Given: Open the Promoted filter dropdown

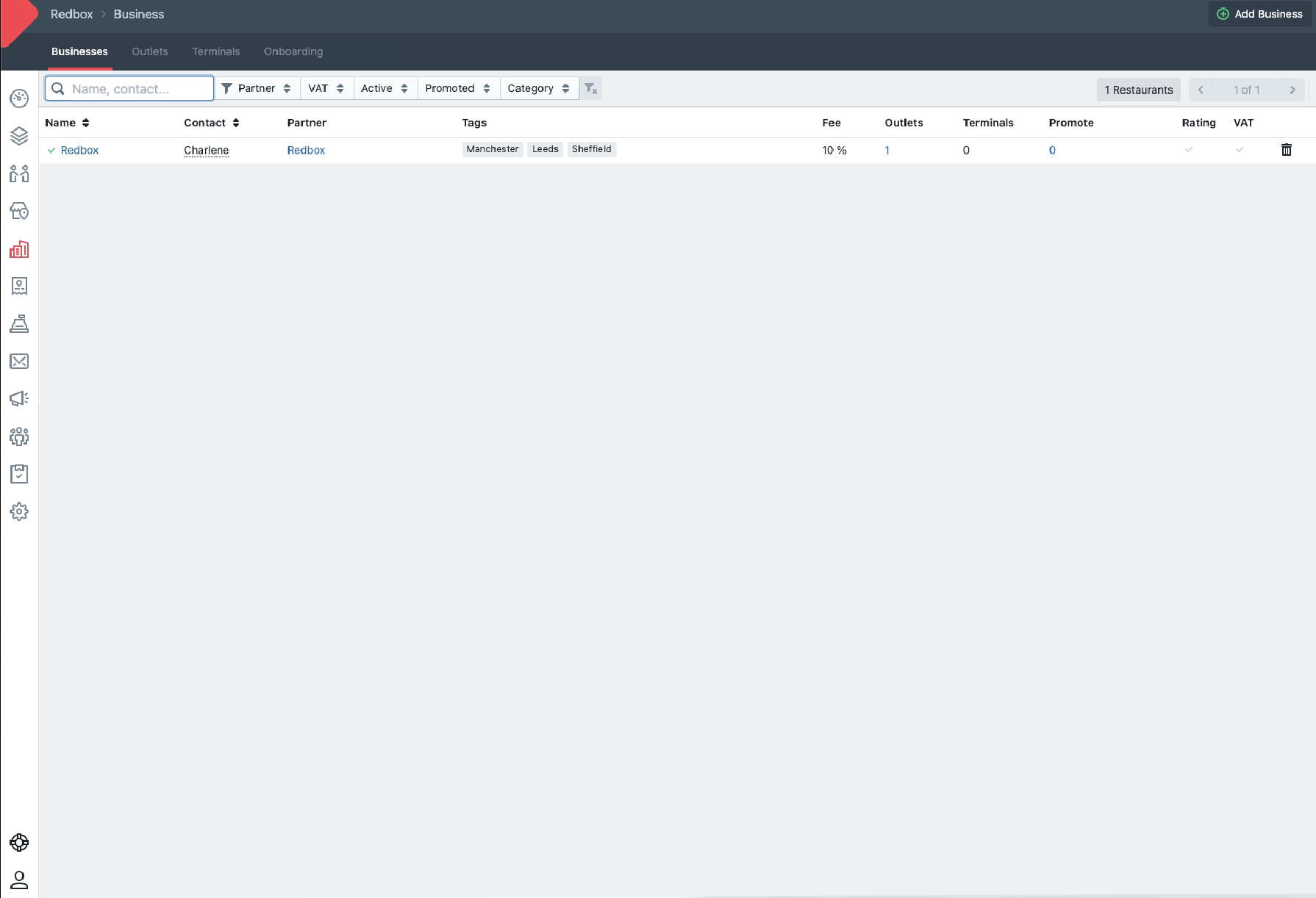Looking at the screenshot, I should (x=457, y=89).
